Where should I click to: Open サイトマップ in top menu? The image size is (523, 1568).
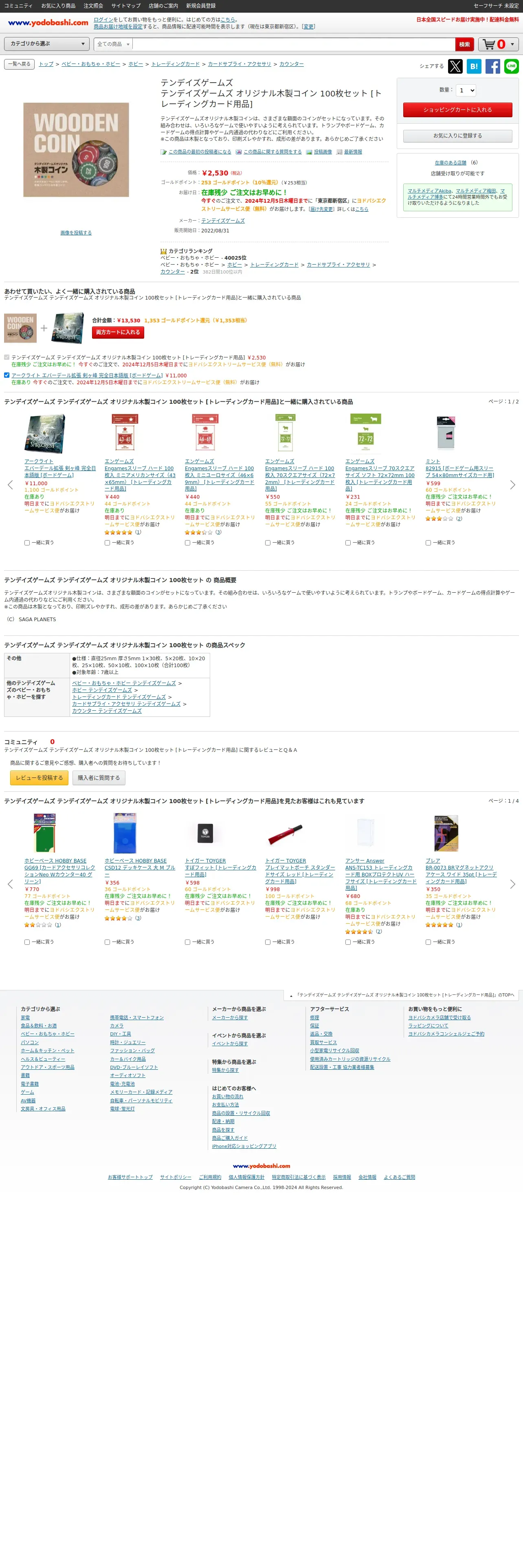[x=125, y=5]
